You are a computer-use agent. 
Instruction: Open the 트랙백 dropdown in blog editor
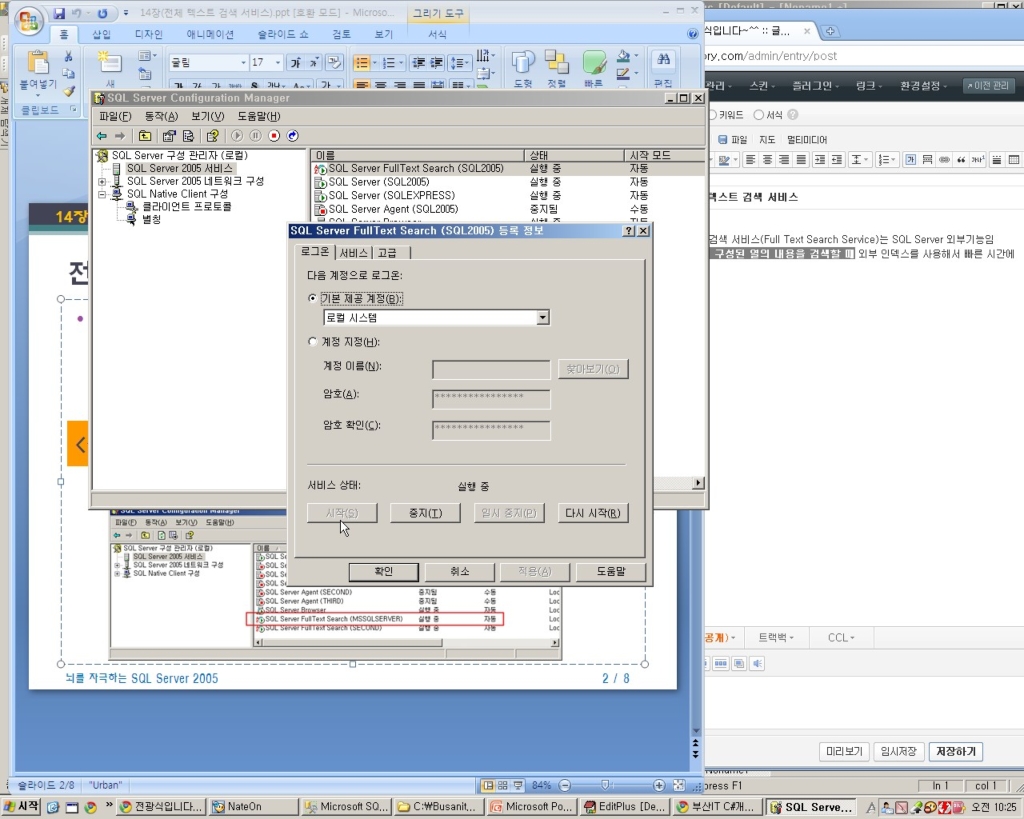coord(776,637)
